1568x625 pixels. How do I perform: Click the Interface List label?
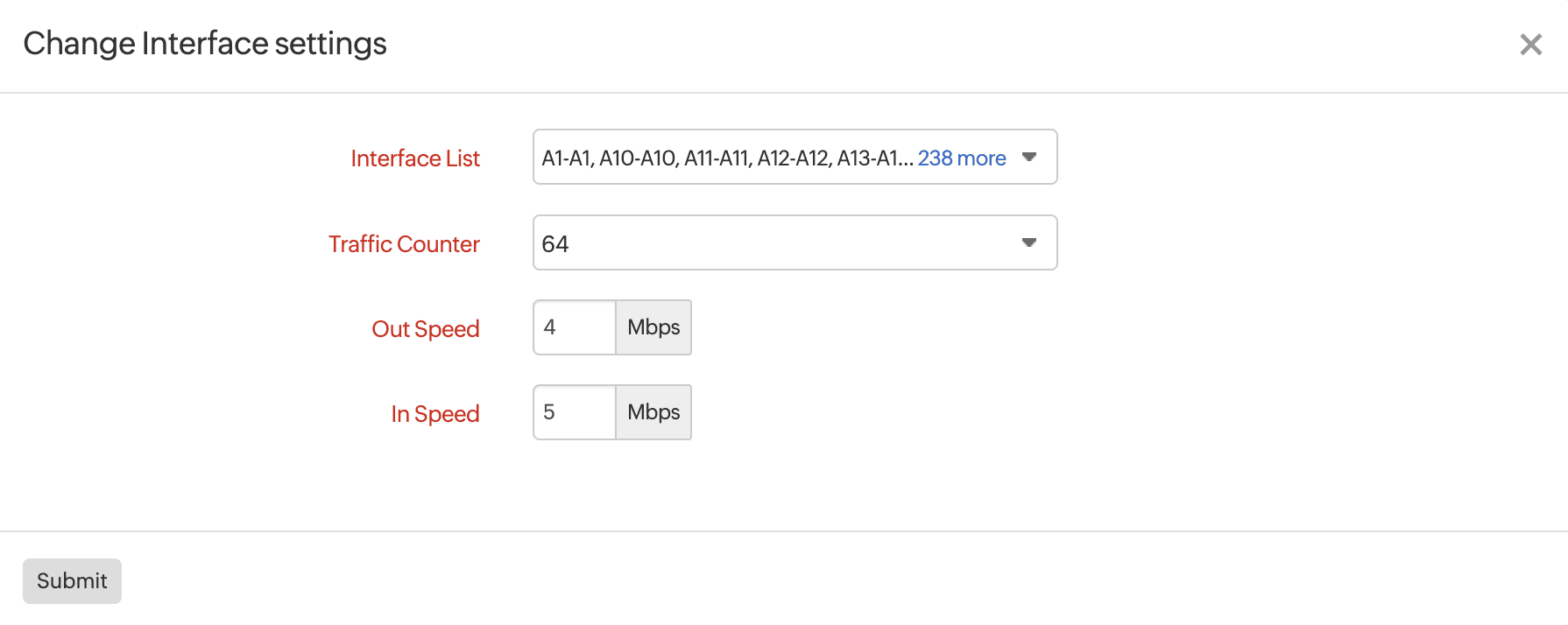pyautogui.click(x=415, y=158)
